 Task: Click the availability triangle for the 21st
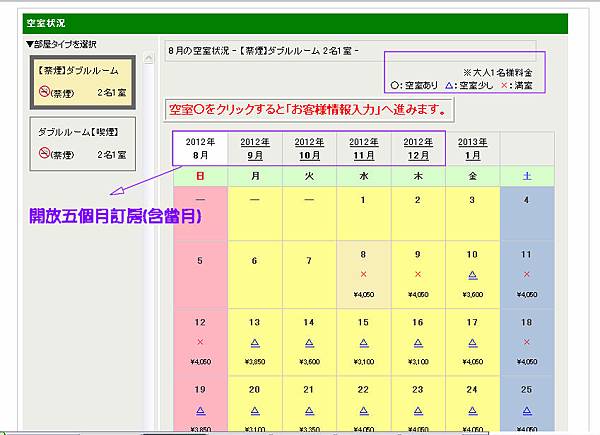point(309,411)
